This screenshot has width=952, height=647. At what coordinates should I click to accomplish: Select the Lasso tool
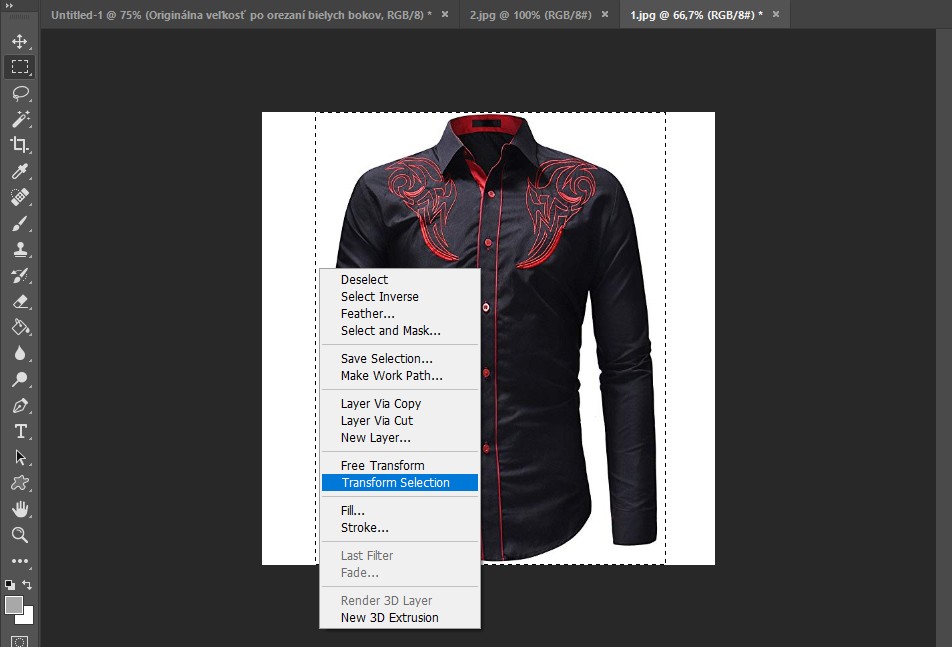[19, 93]
